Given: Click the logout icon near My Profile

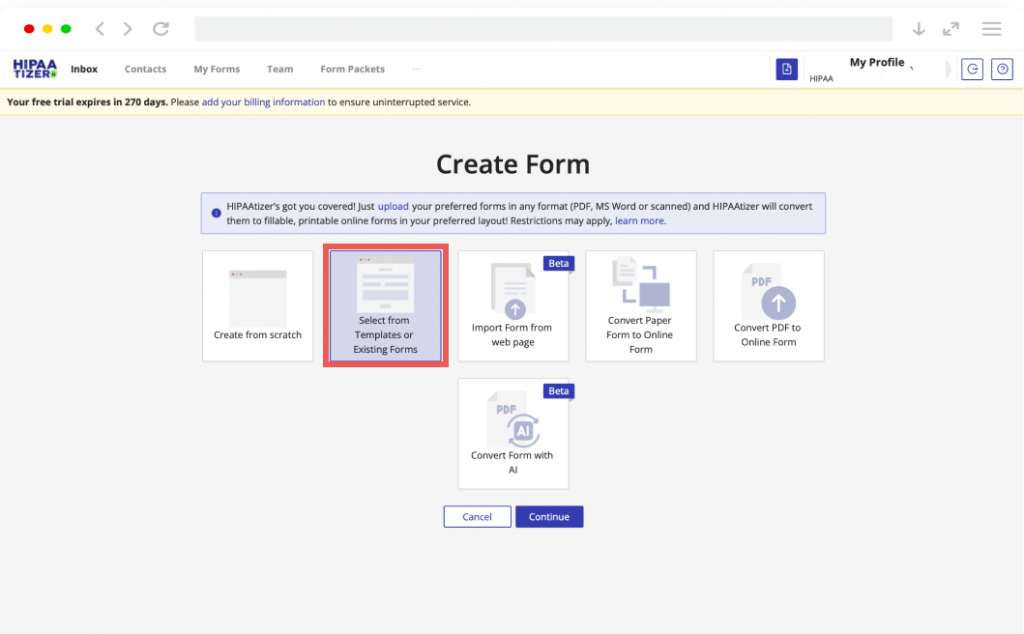Looking at the screenshot, I should (971, 69).
